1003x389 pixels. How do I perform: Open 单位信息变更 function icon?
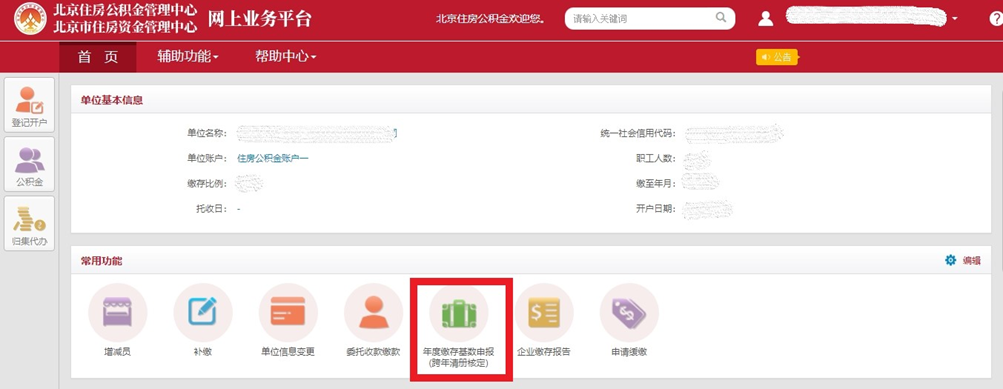288,313
